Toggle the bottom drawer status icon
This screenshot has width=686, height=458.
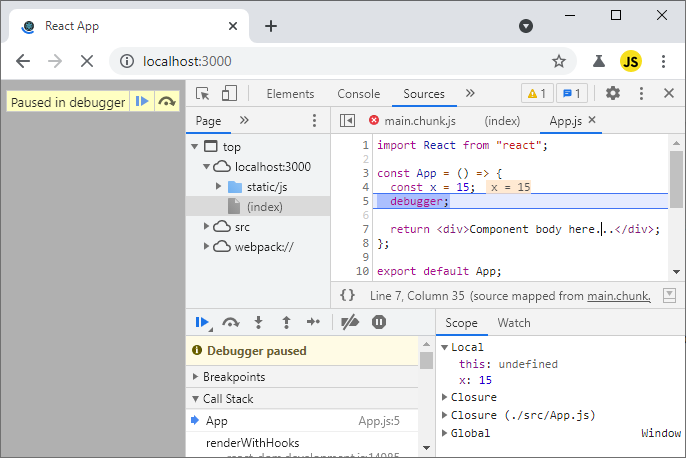click(x=669, y=295)
